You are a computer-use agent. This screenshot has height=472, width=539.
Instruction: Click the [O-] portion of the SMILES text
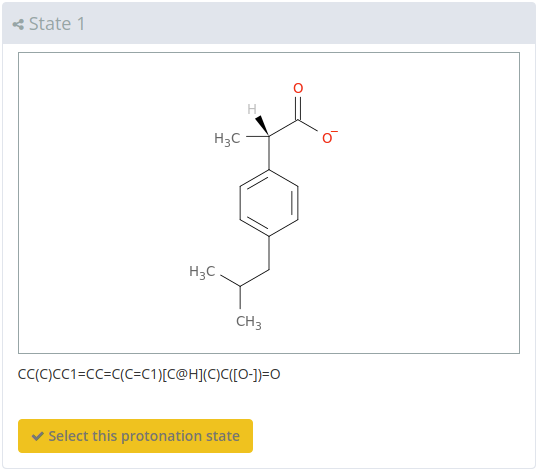[x=246, y=374]
